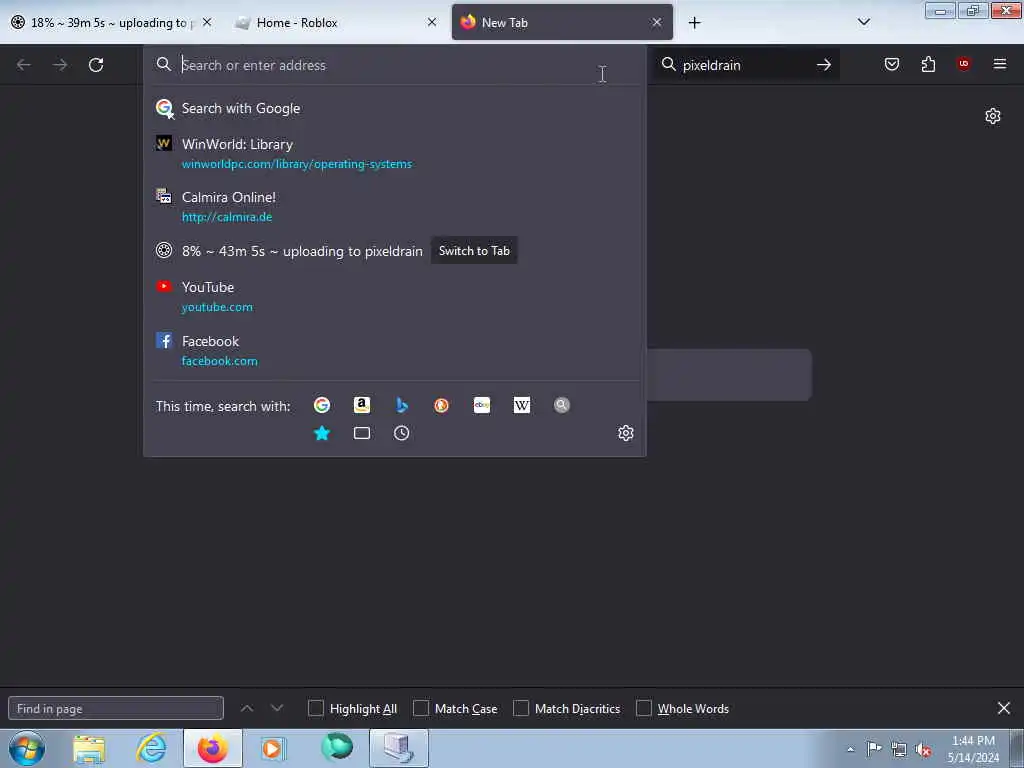This screenshot has height=768, width=1024.
Task: Search history with the clock icon
Action: 402,433
